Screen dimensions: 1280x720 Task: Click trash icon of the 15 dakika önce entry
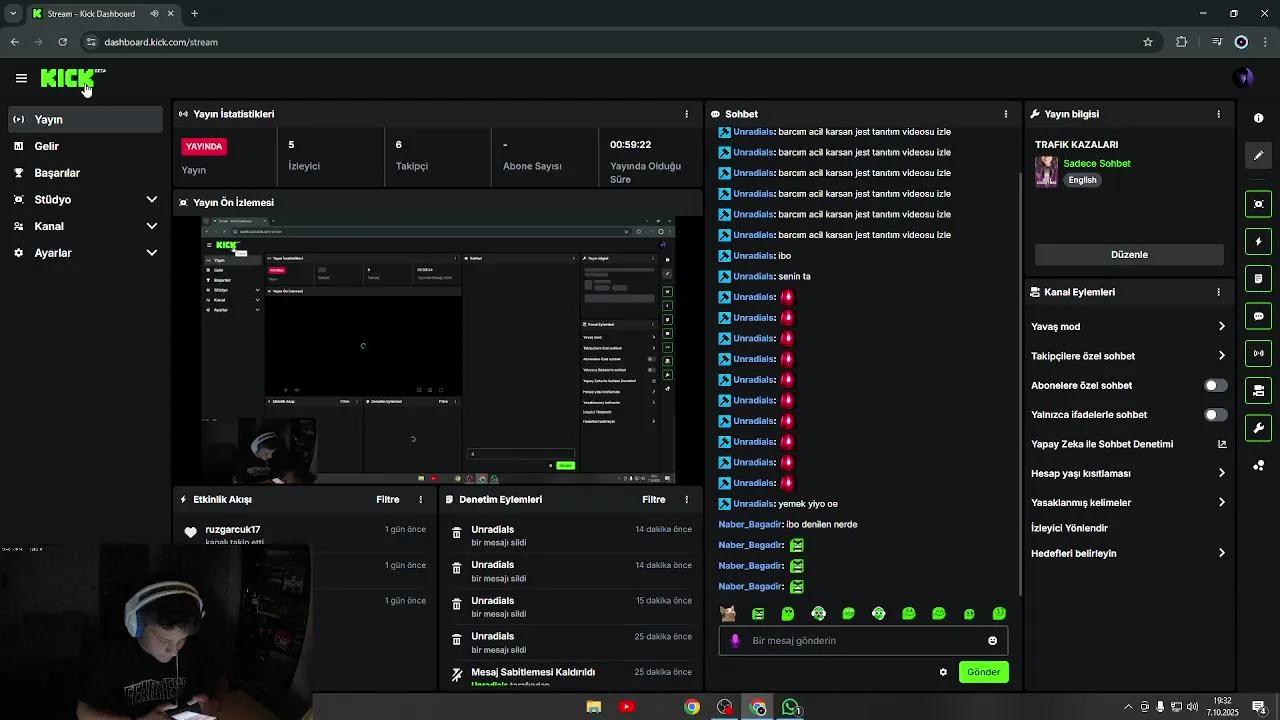457,604
